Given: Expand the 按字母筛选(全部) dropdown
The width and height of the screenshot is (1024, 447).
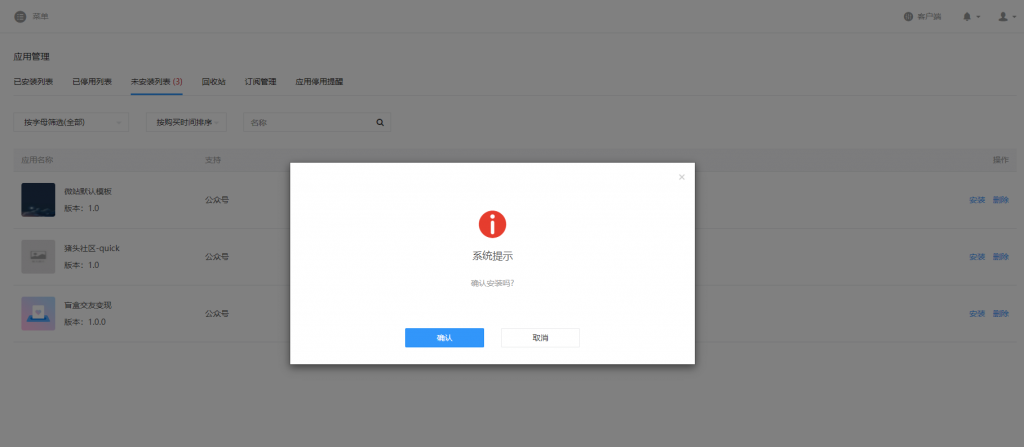Looking at the screenshot, I should [71, 122].
